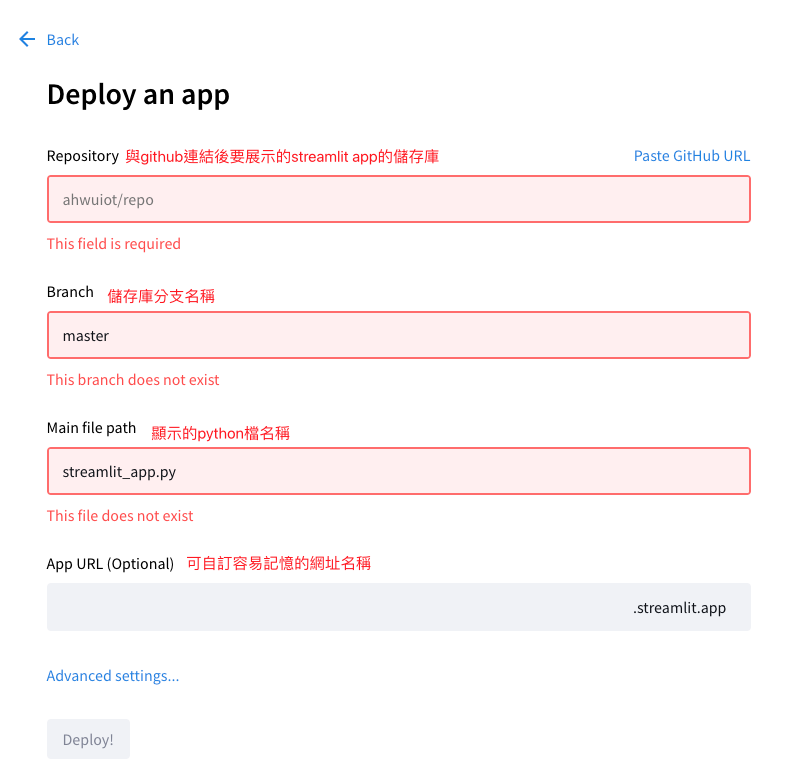The width and height of the screenshot is (792, 773).
Task: Click the Branch field label
Action: 70,292
